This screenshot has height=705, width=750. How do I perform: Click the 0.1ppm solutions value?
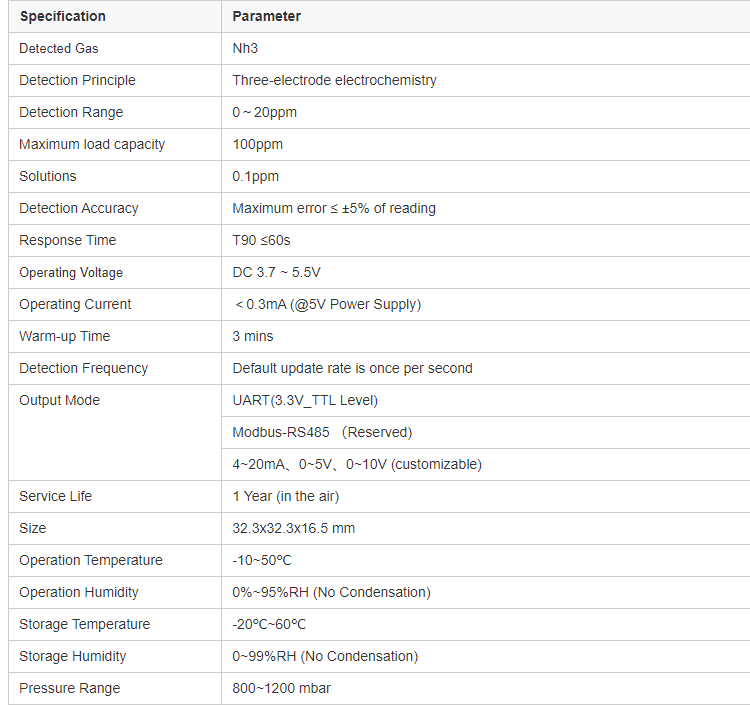click(x=255, y=176)
